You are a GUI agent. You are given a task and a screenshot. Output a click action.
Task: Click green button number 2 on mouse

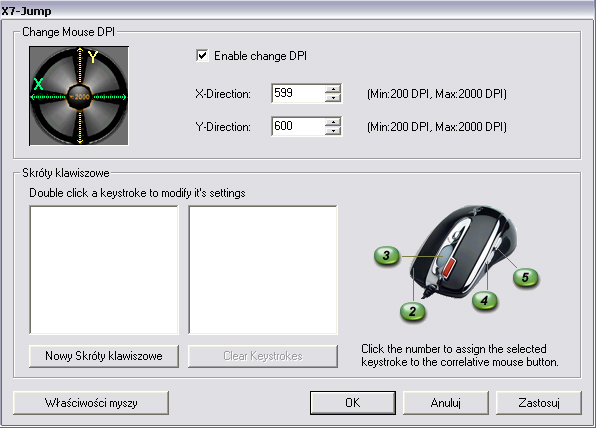pos(413,311)
